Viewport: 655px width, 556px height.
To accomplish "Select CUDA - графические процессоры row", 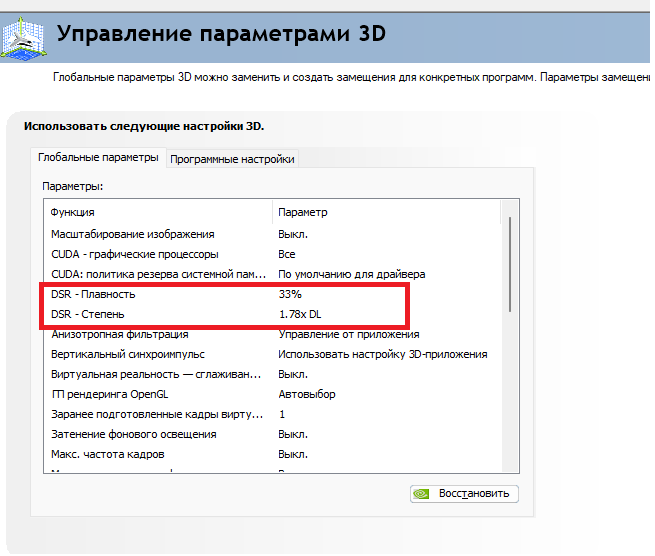I will pos(272,254).
